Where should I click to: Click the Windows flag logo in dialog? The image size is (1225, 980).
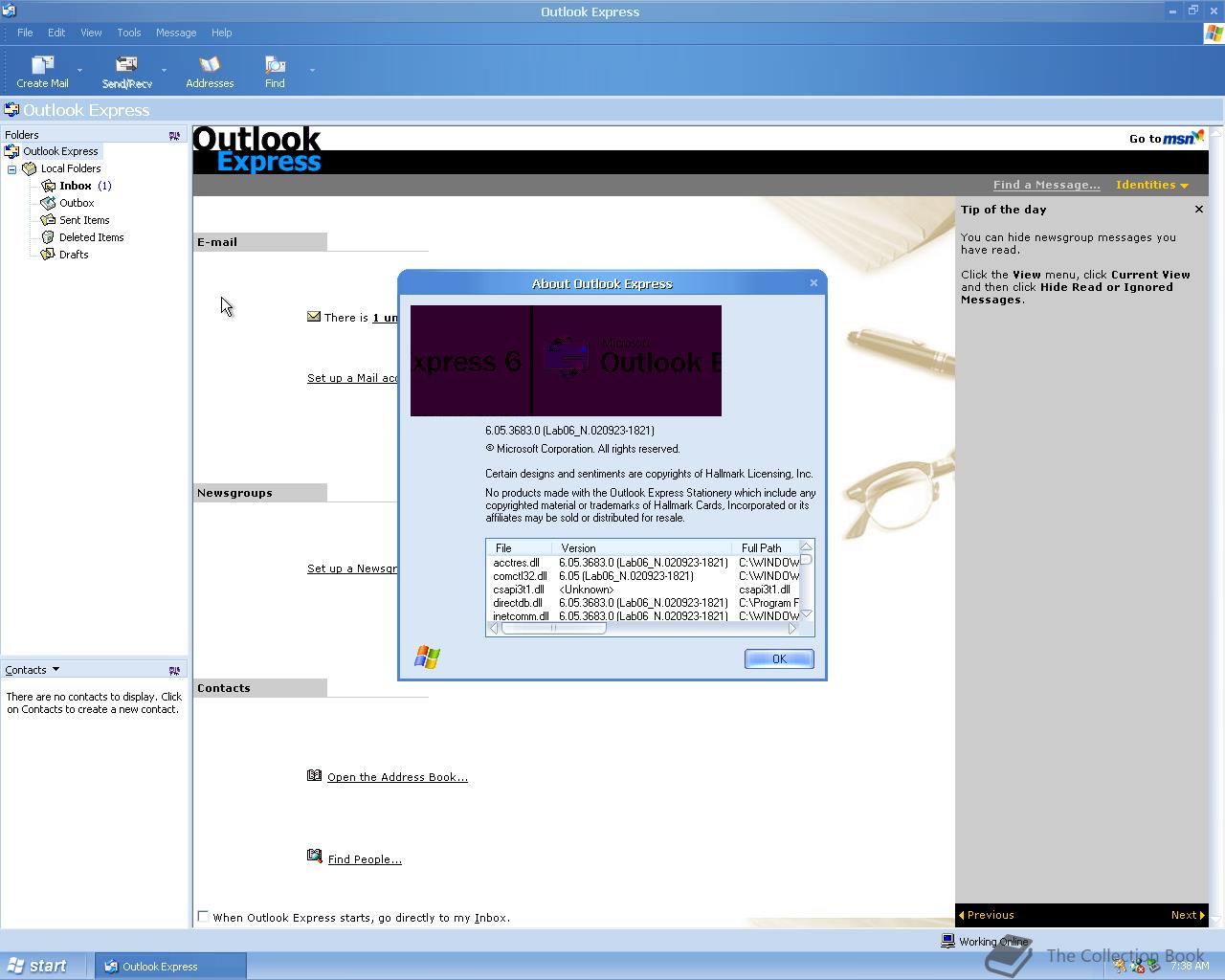point(427,657)
